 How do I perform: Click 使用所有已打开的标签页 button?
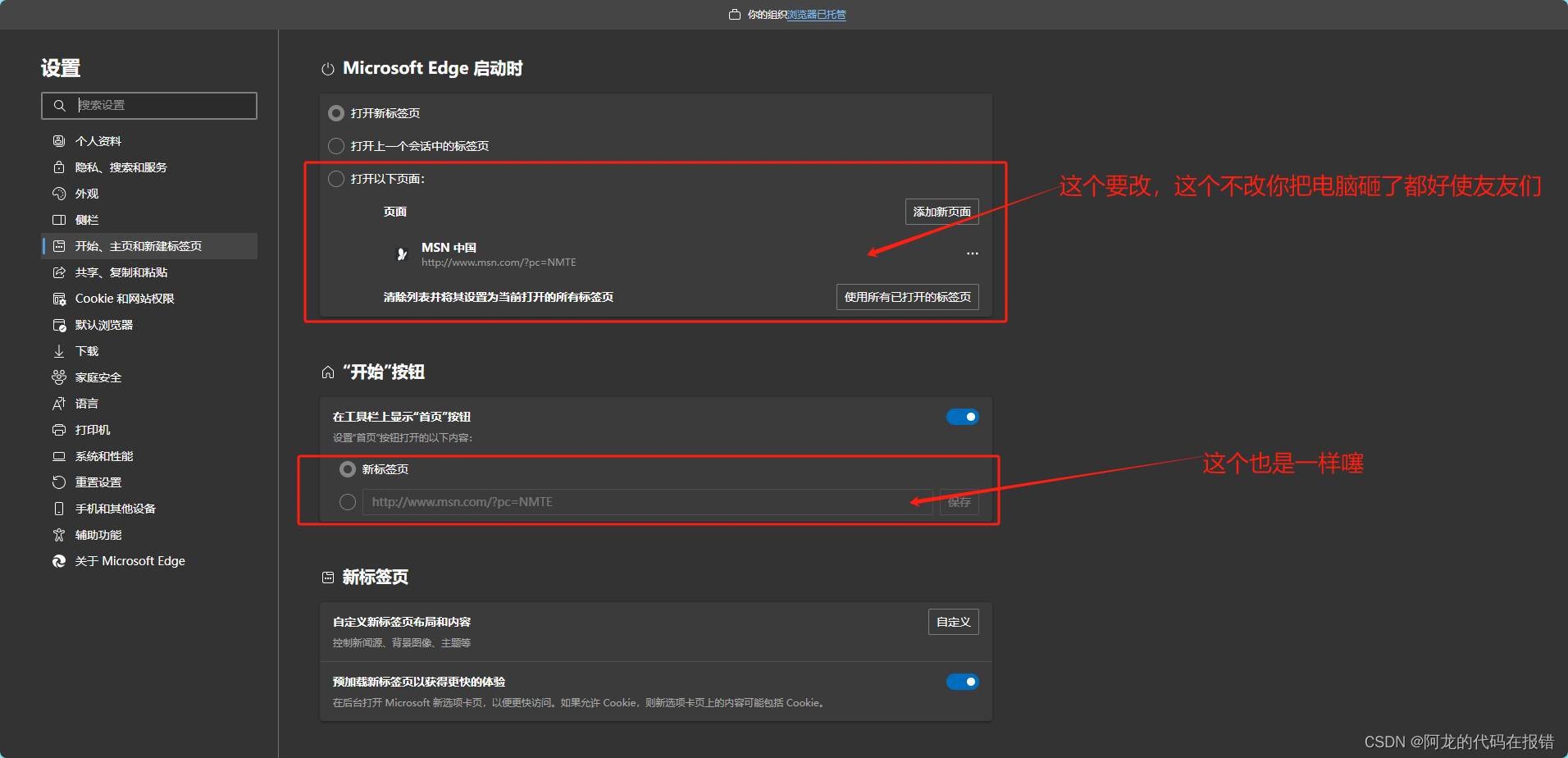pyautogui.click(x=908, y=297)
